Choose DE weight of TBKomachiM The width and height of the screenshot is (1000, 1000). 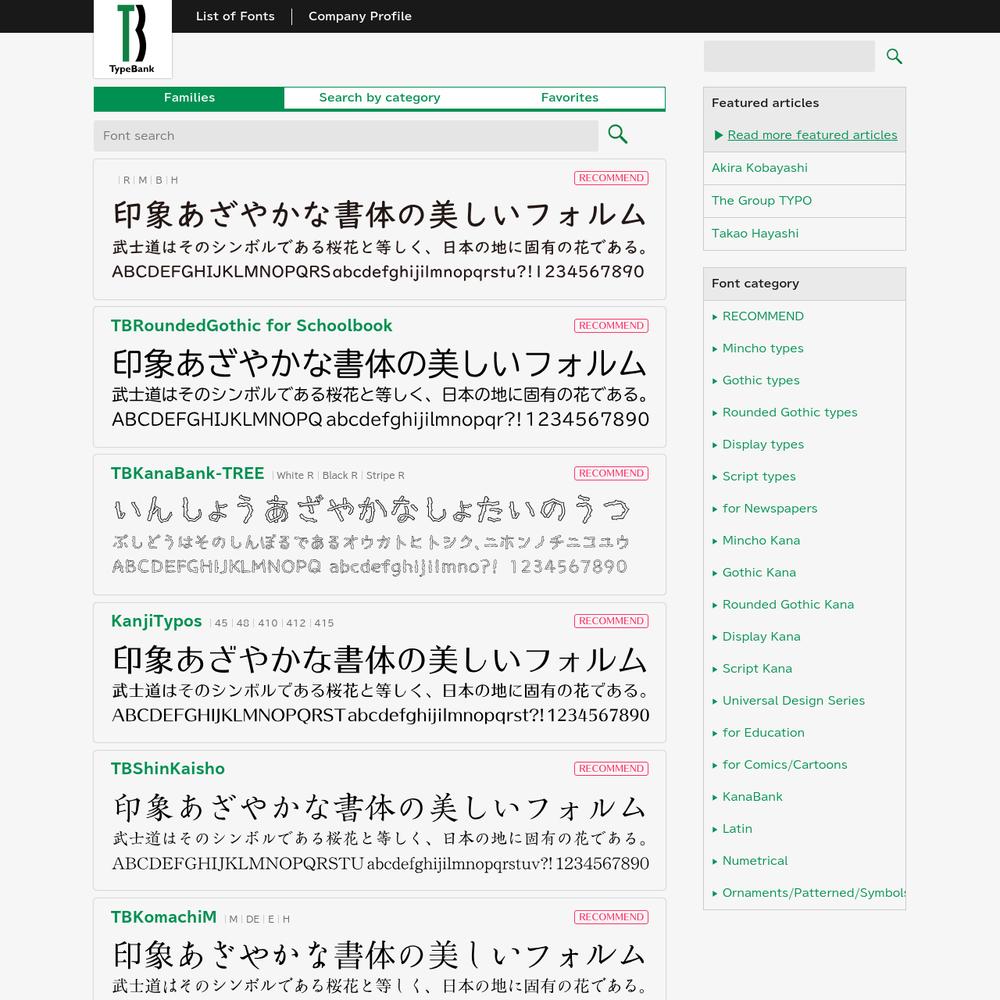(253, 919)
